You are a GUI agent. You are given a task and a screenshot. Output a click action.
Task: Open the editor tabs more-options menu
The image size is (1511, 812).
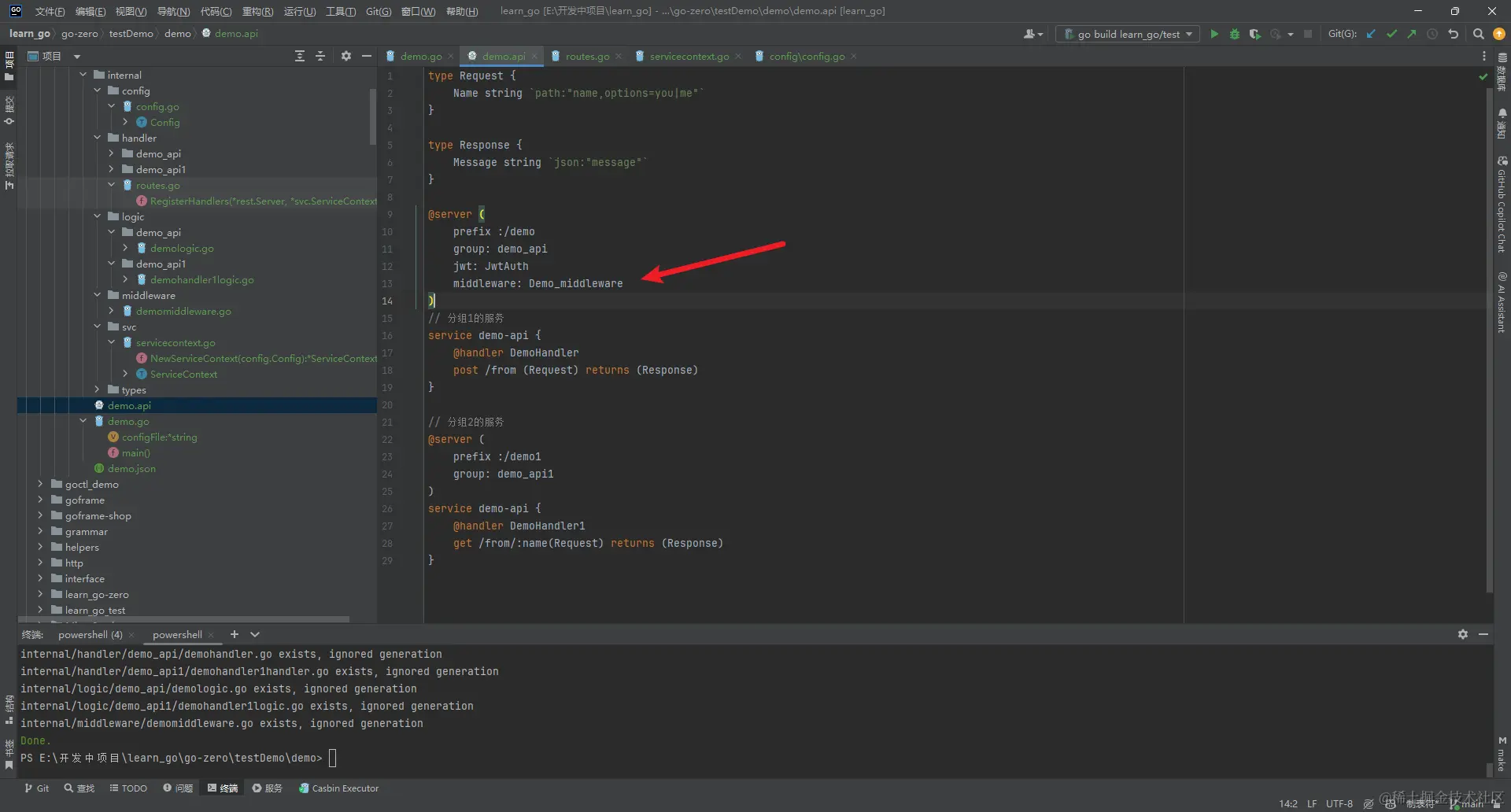pyautogui.click(x=1484, y=56)
